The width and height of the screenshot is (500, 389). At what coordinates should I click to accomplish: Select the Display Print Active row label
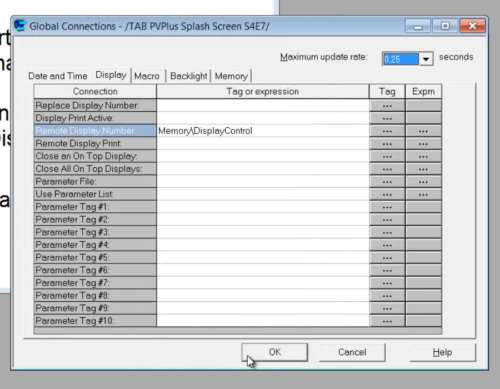point(95,118)
